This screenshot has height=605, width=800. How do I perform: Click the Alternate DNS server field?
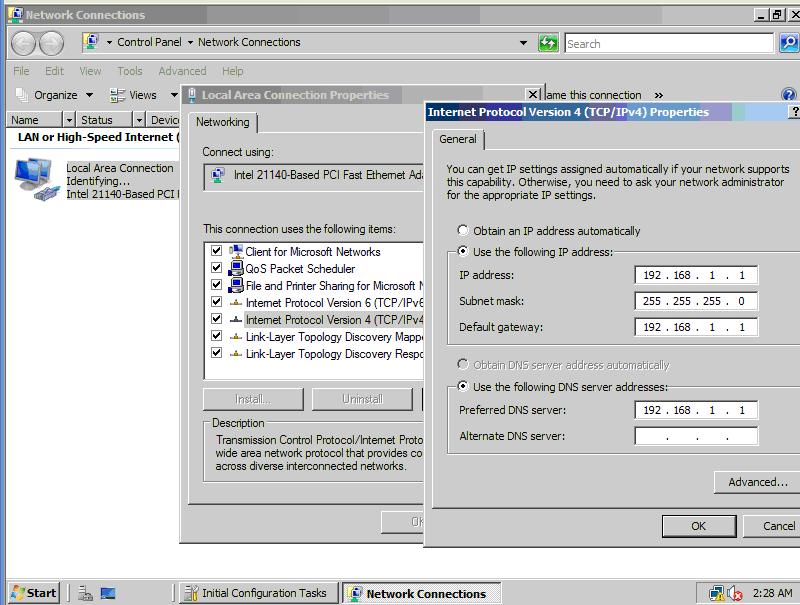click(696, 436)
